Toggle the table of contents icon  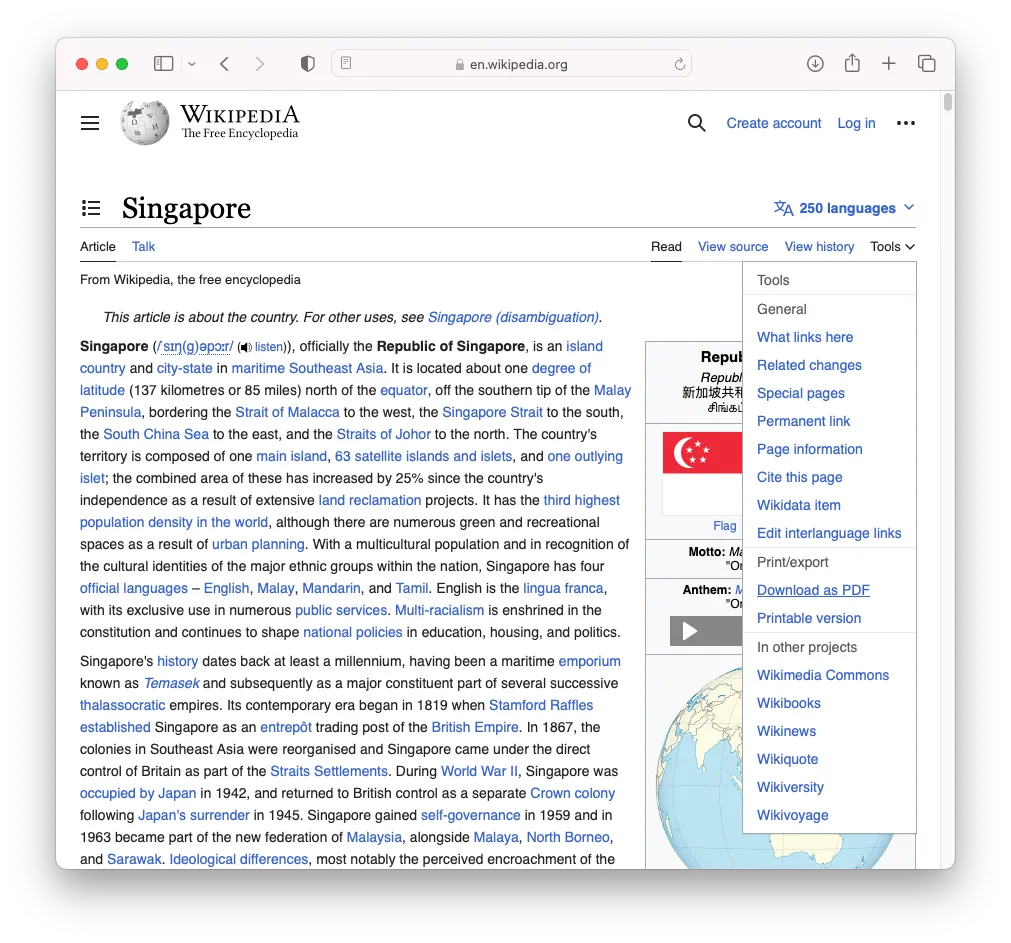click(x=91, y=208)
